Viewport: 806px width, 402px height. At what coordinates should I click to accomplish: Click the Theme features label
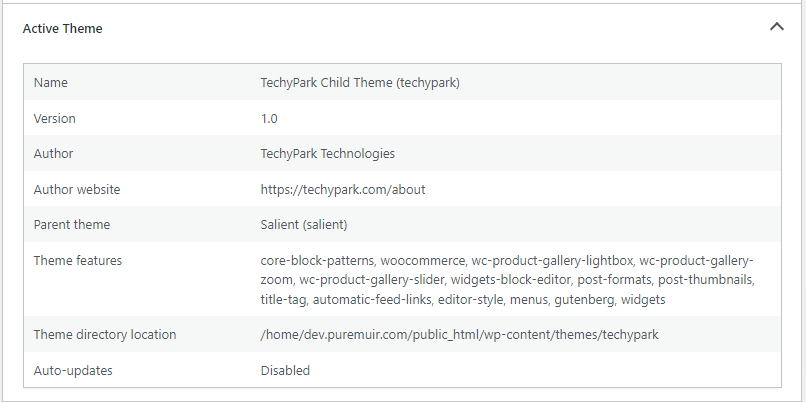pyautogui.click(x=78, y=260)
